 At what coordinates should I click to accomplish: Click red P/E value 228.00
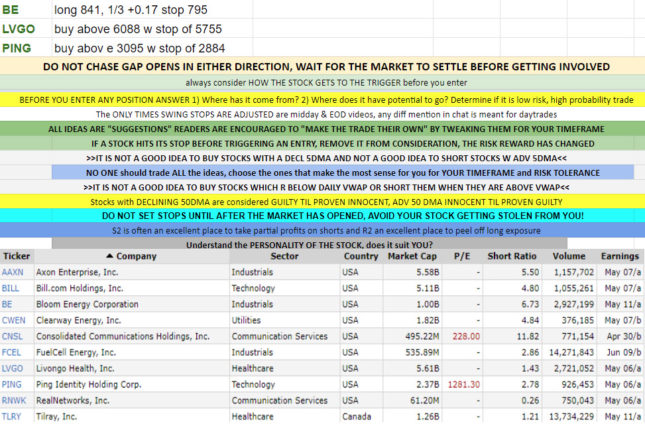tap(466, 336)
